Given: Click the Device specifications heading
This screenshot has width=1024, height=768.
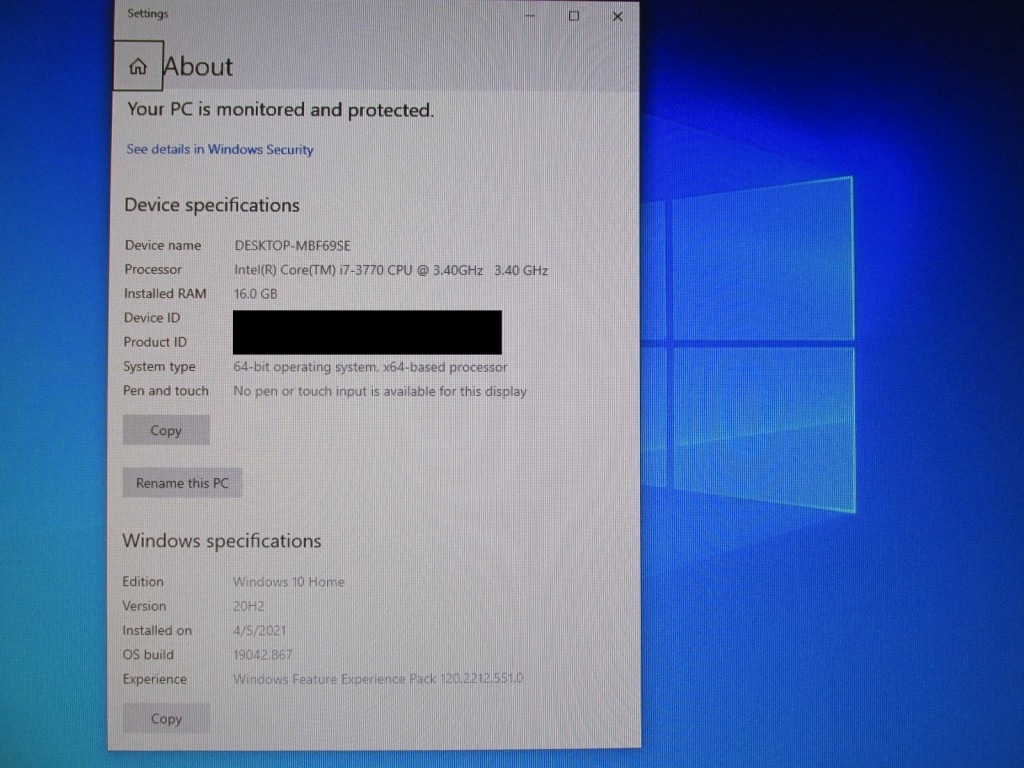Looking at the screenshot, I should coord(212,205).
